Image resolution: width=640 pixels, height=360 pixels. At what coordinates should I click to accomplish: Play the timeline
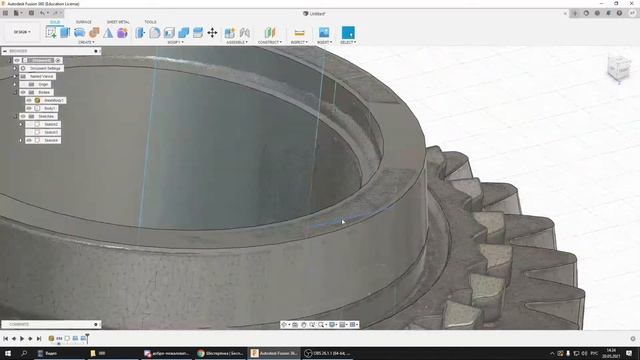point(22,338)
